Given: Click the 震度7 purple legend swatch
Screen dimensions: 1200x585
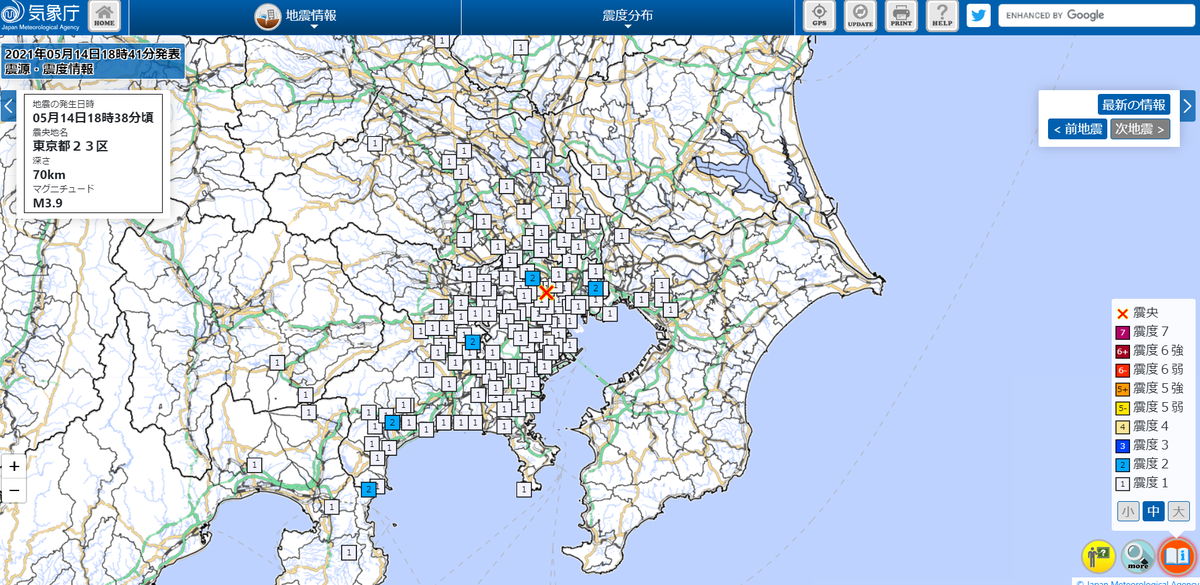Looking at the screenshot, I should tap(1123, 332).
